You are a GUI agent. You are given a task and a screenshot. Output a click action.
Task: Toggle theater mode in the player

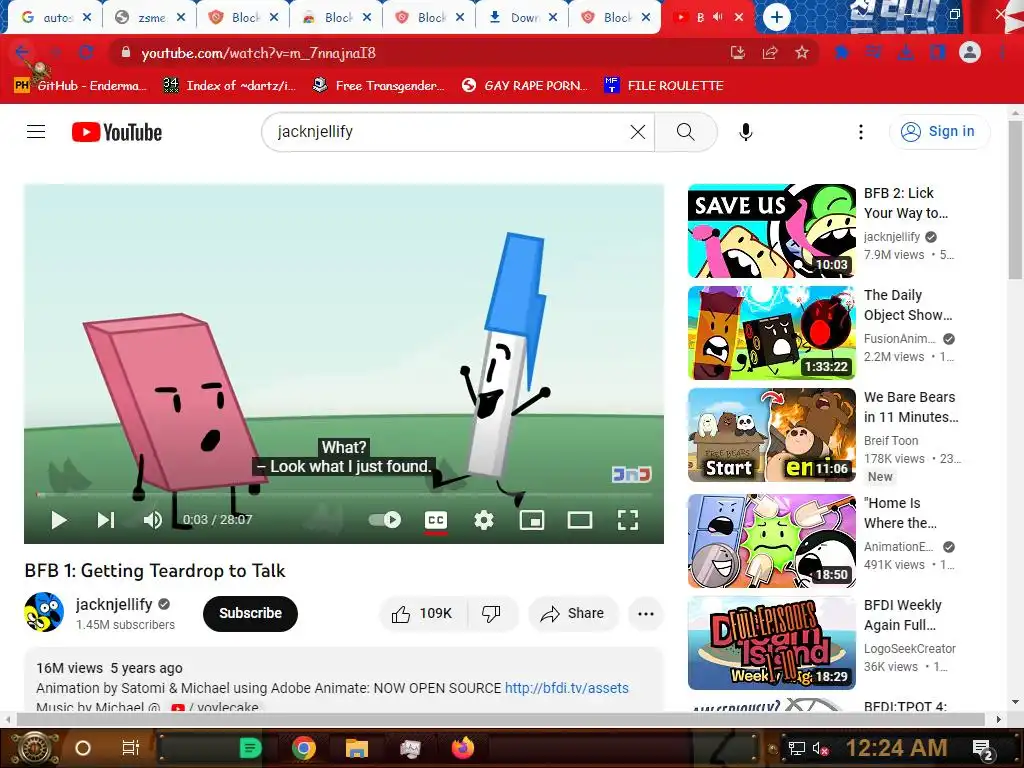click(580, 520)
